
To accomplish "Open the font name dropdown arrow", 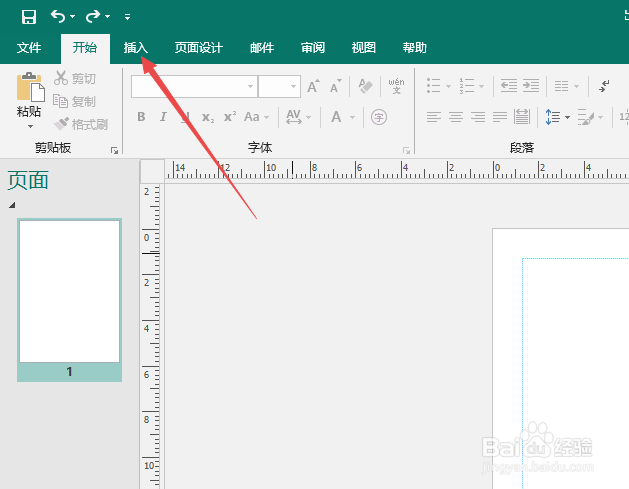I will click(250, 86).
